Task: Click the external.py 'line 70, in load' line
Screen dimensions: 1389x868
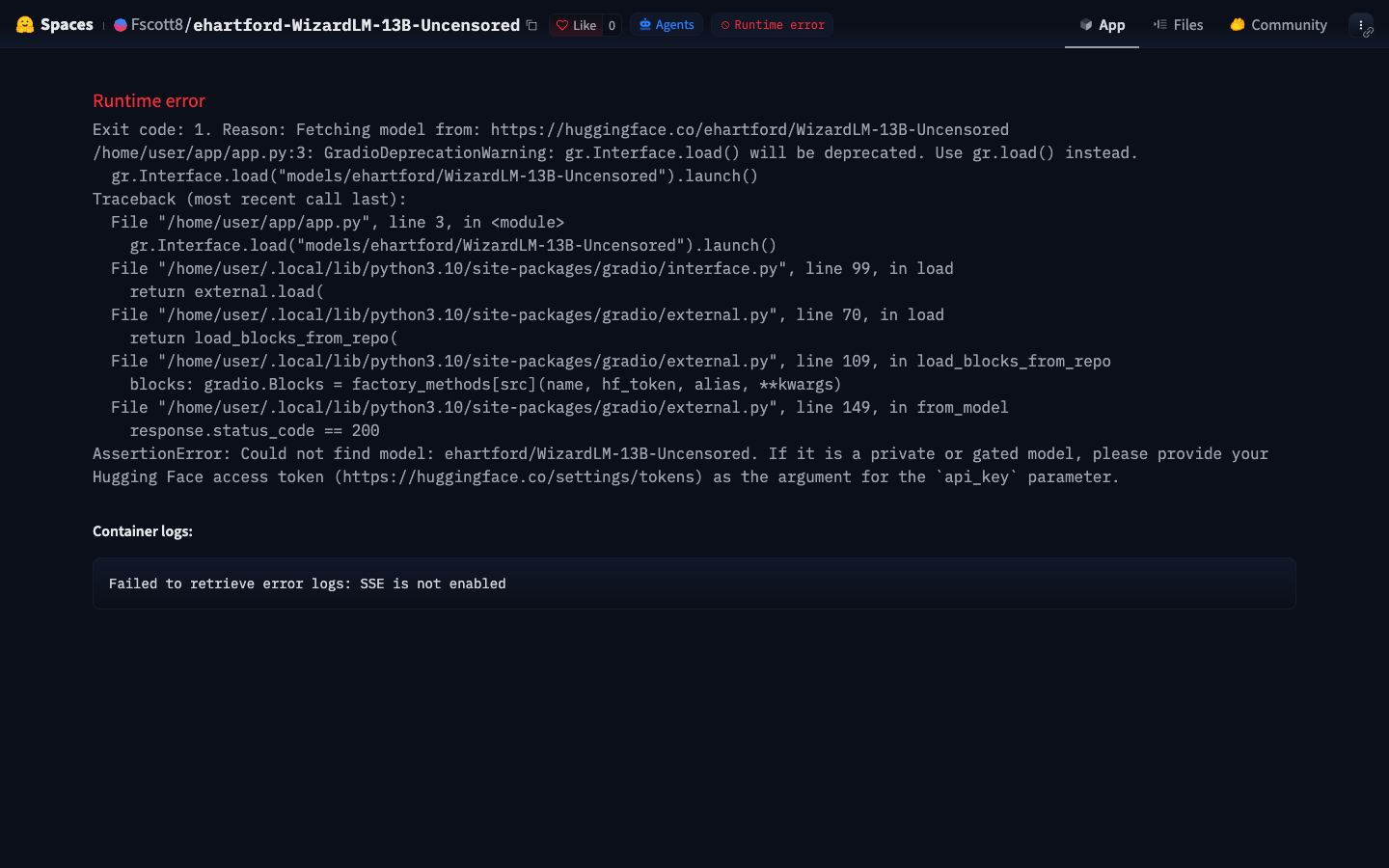Action: 528,314
